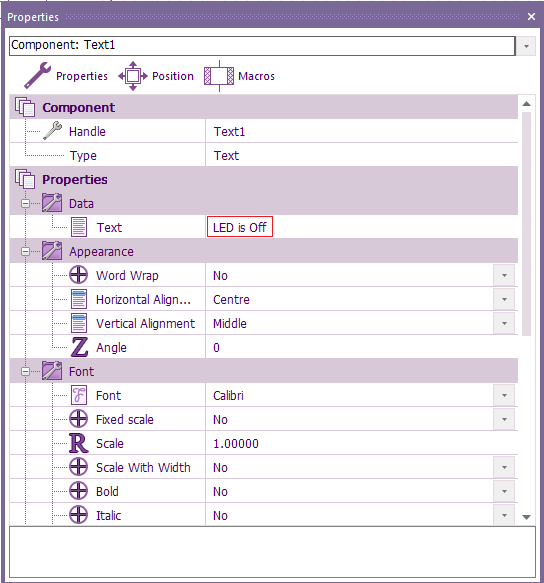Click the wrench Properties icon
Image resolution: width=544 pixels, height=583 pixels.
(x=38, y=75)
